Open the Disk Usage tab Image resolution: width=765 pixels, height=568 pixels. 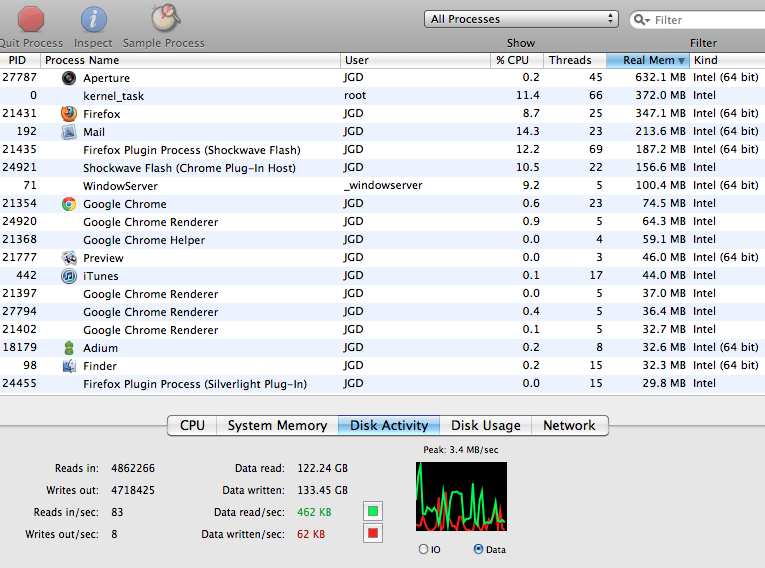485,426
